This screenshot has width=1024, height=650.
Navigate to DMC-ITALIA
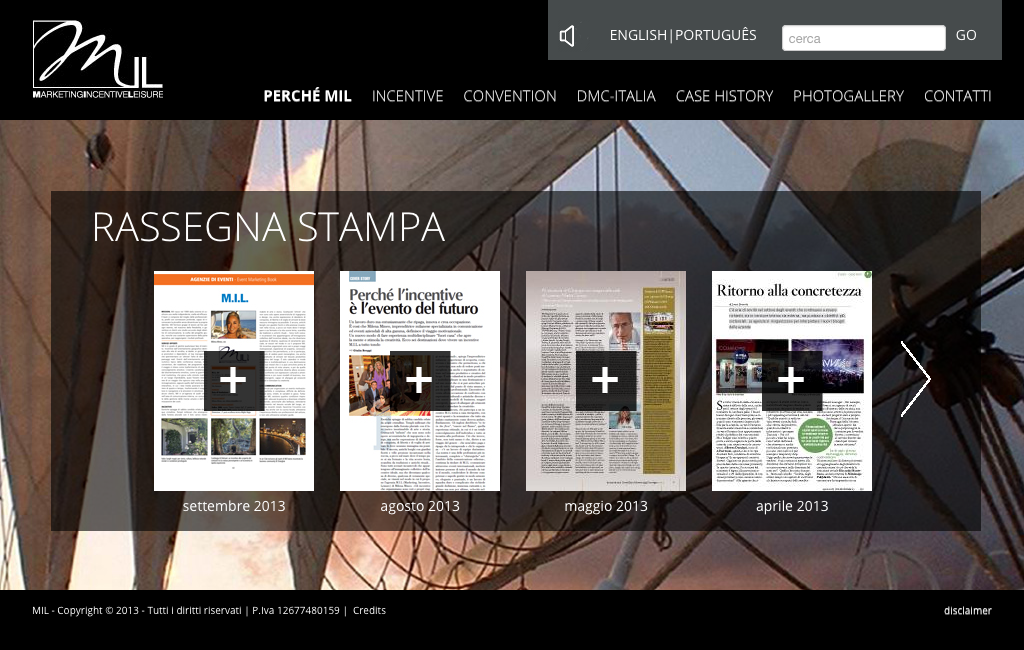point(616,96)
